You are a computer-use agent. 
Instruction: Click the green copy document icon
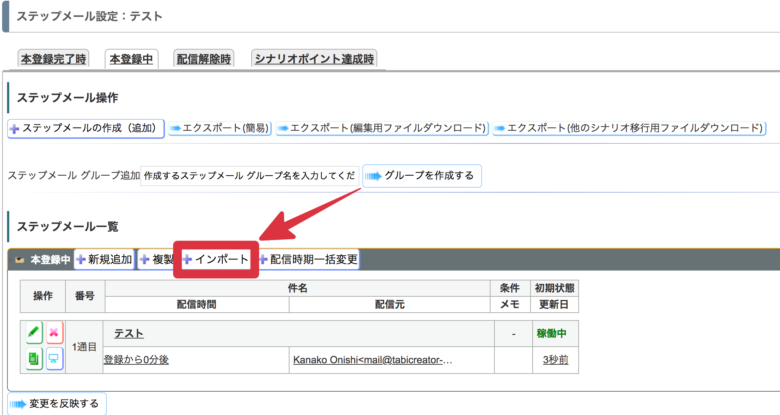pos(34,358)
